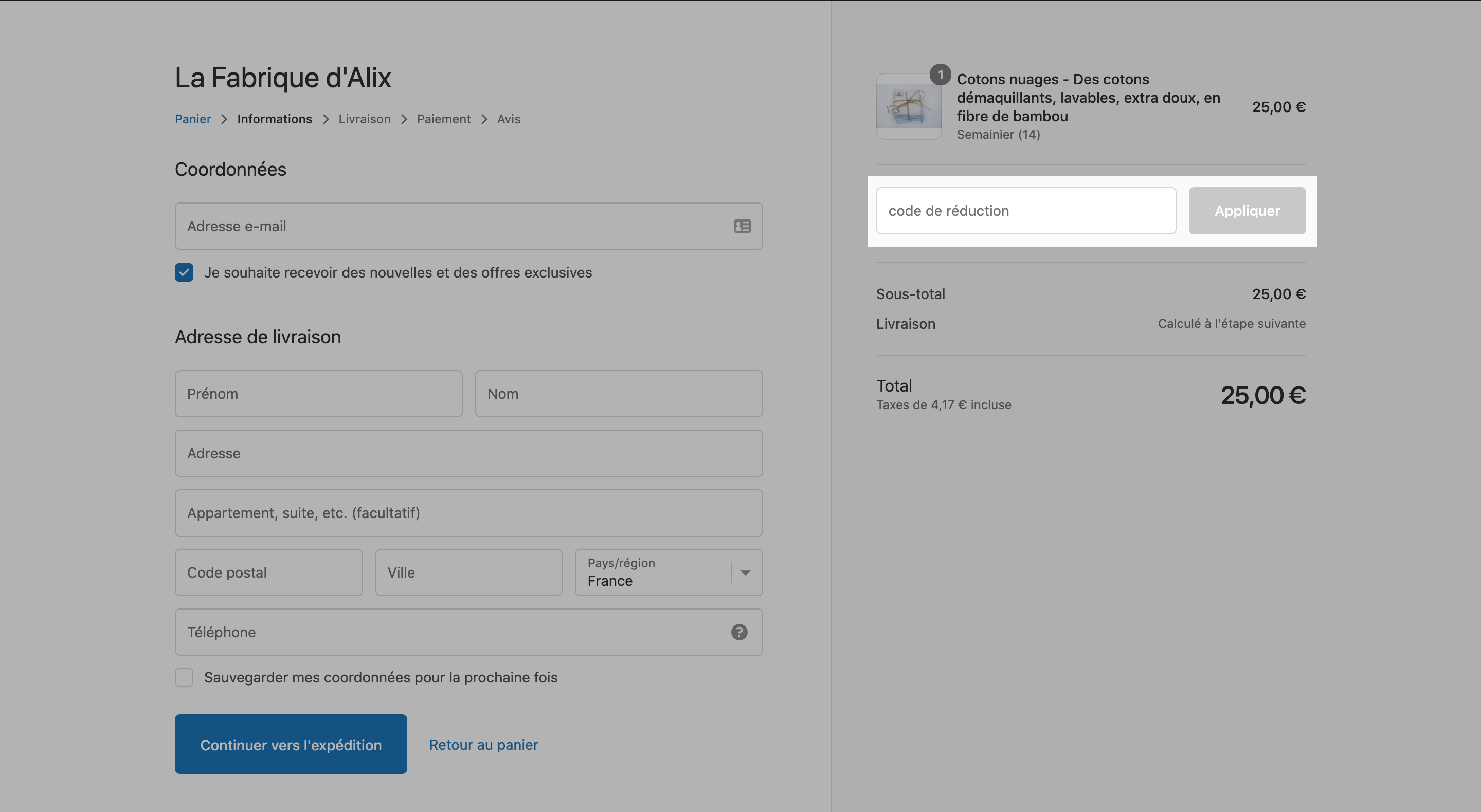Click Continuer vers l'expédition button
This screenshot has height=812, width=1481.
tap(291, 744)
